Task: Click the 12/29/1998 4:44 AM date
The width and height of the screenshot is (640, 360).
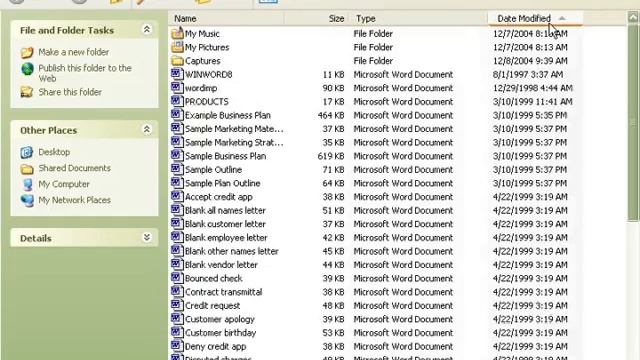Action: tap(533, 88)
